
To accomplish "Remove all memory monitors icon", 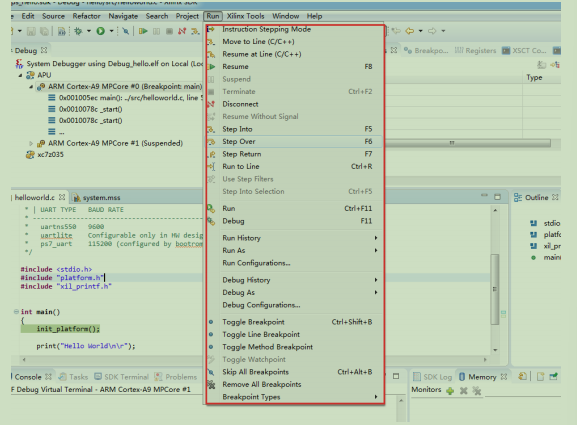I will click(x=477, y=391).
